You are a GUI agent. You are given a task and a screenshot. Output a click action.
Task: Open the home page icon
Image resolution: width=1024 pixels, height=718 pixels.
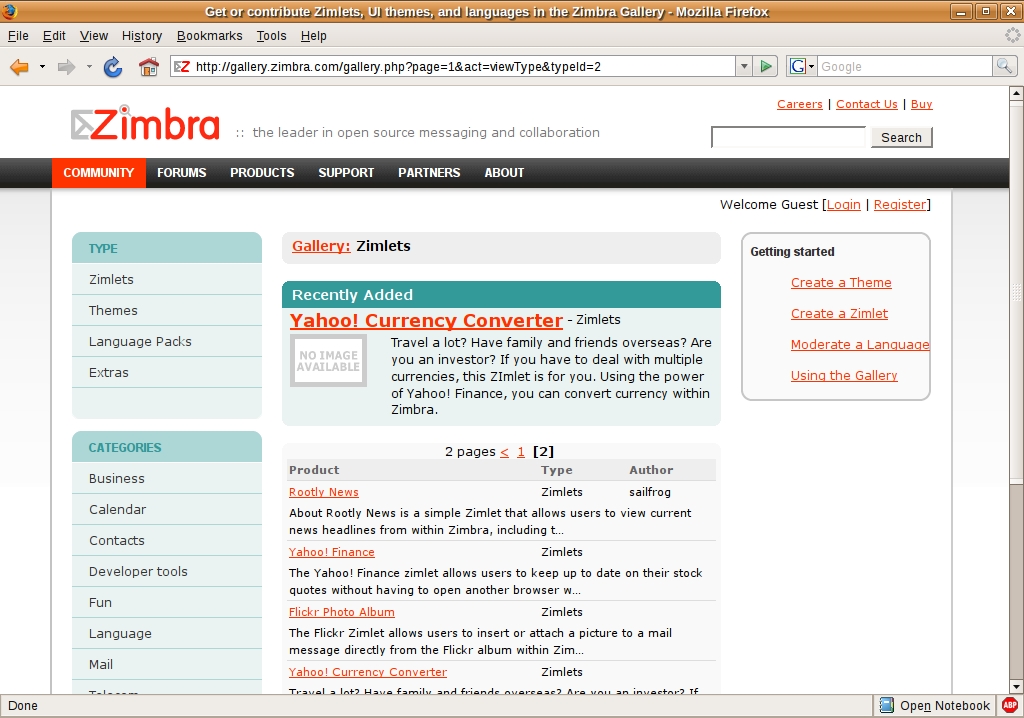[x=148, y=66]
